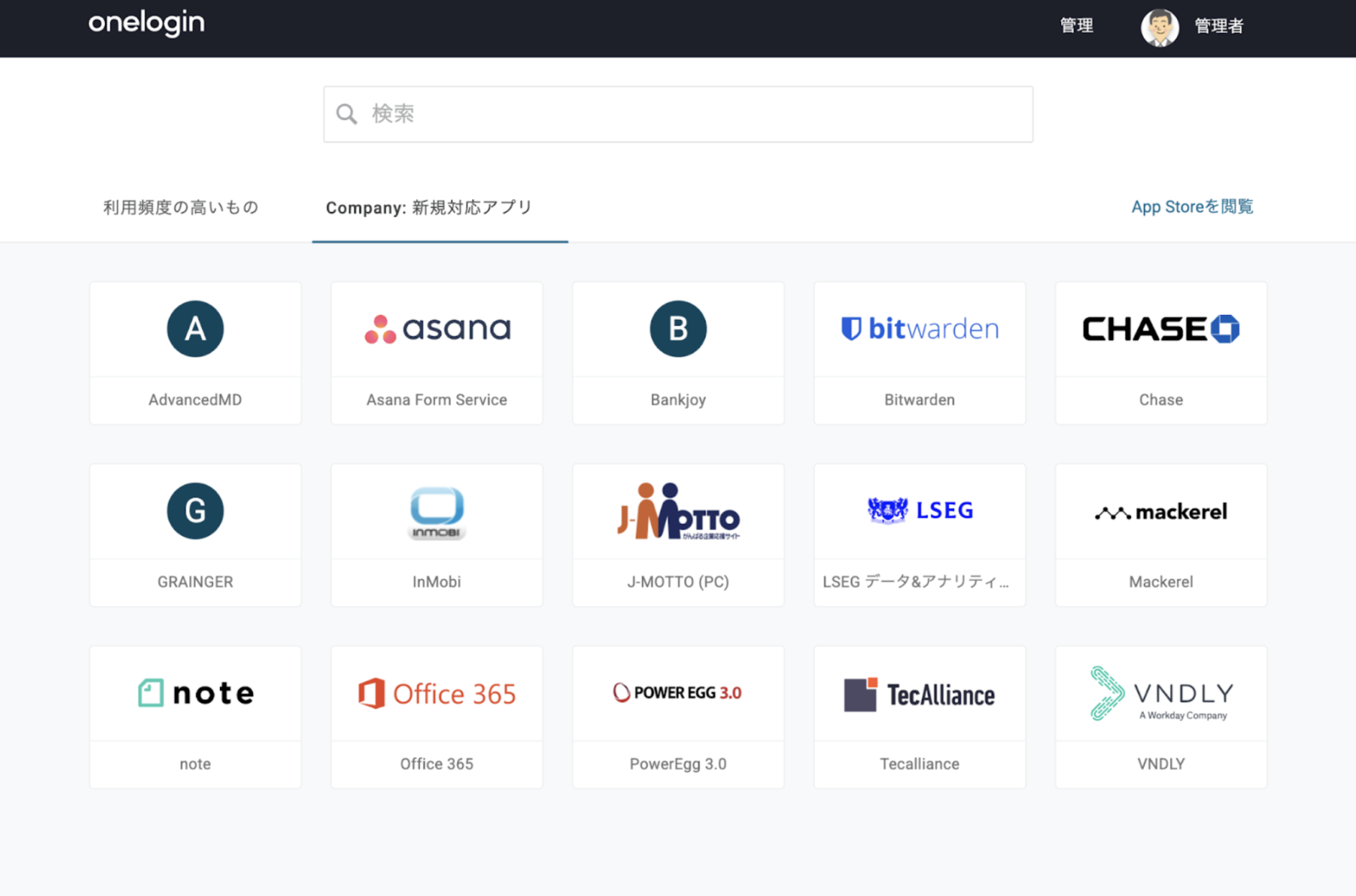Launch the Asana Form Service app
This screenshot has height=896, width=1356.
(x=436, y=352)
